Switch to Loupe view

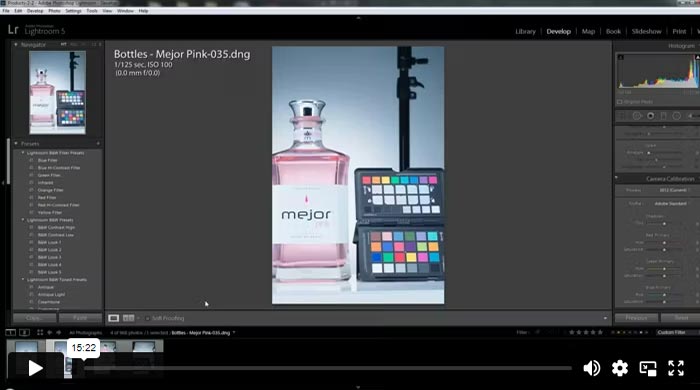click(x=113, y=318)
